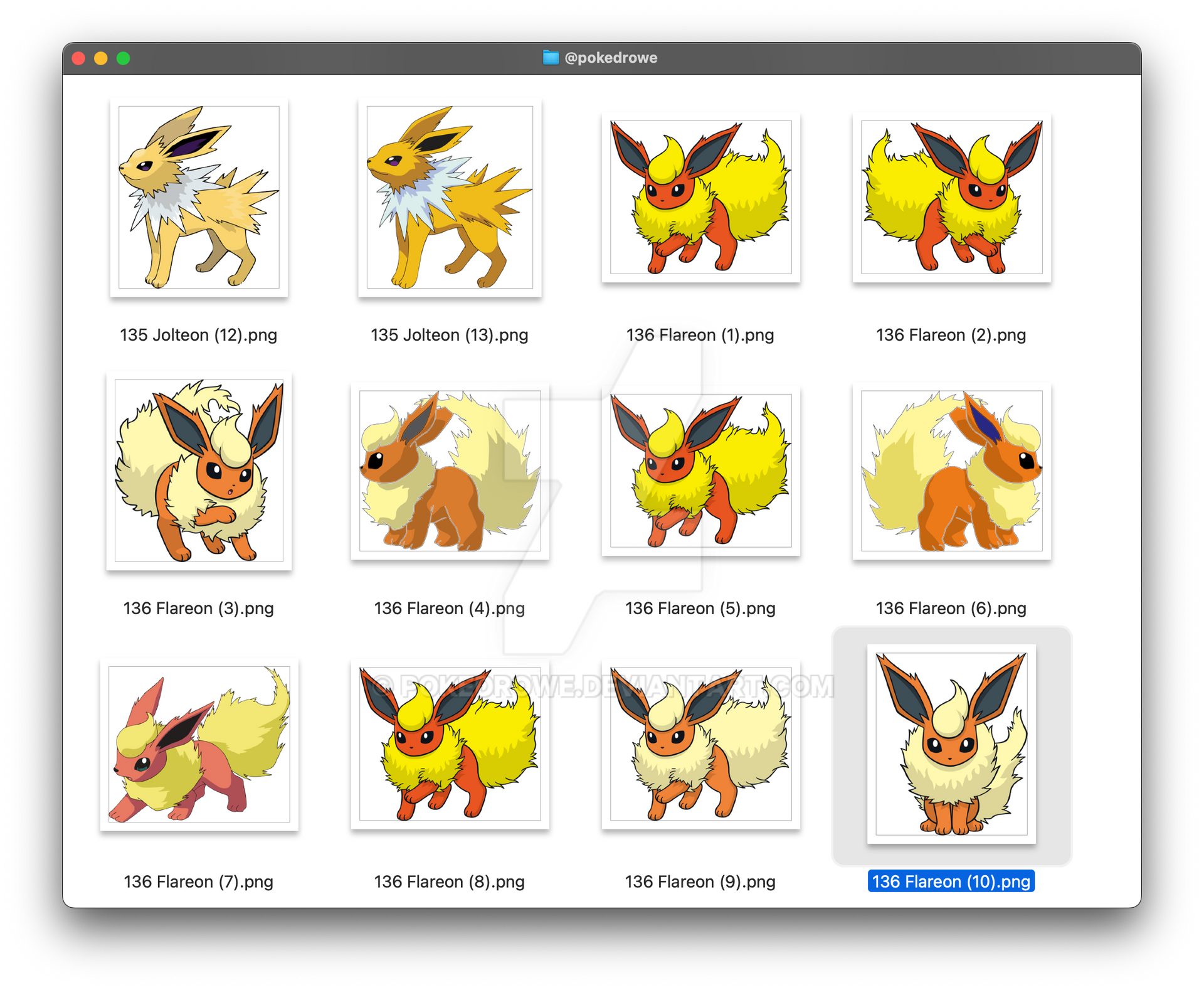
Task: Select the 135 Jolteon (13).png thumbnail
Action: coord(450,197)
